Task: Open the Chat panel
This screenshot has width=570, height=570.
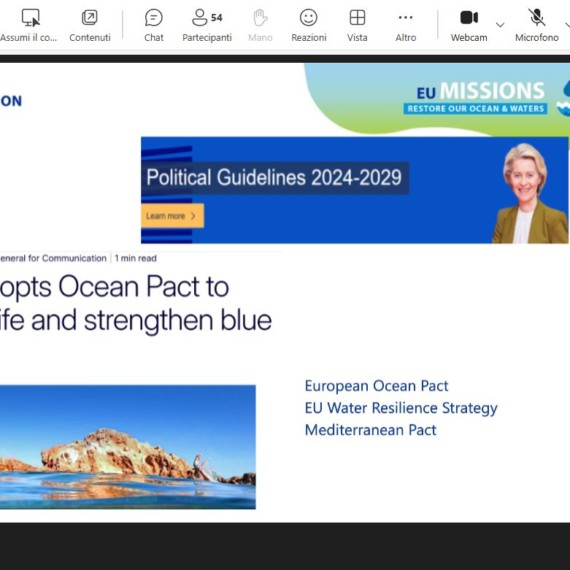Action: coord(154,25)
